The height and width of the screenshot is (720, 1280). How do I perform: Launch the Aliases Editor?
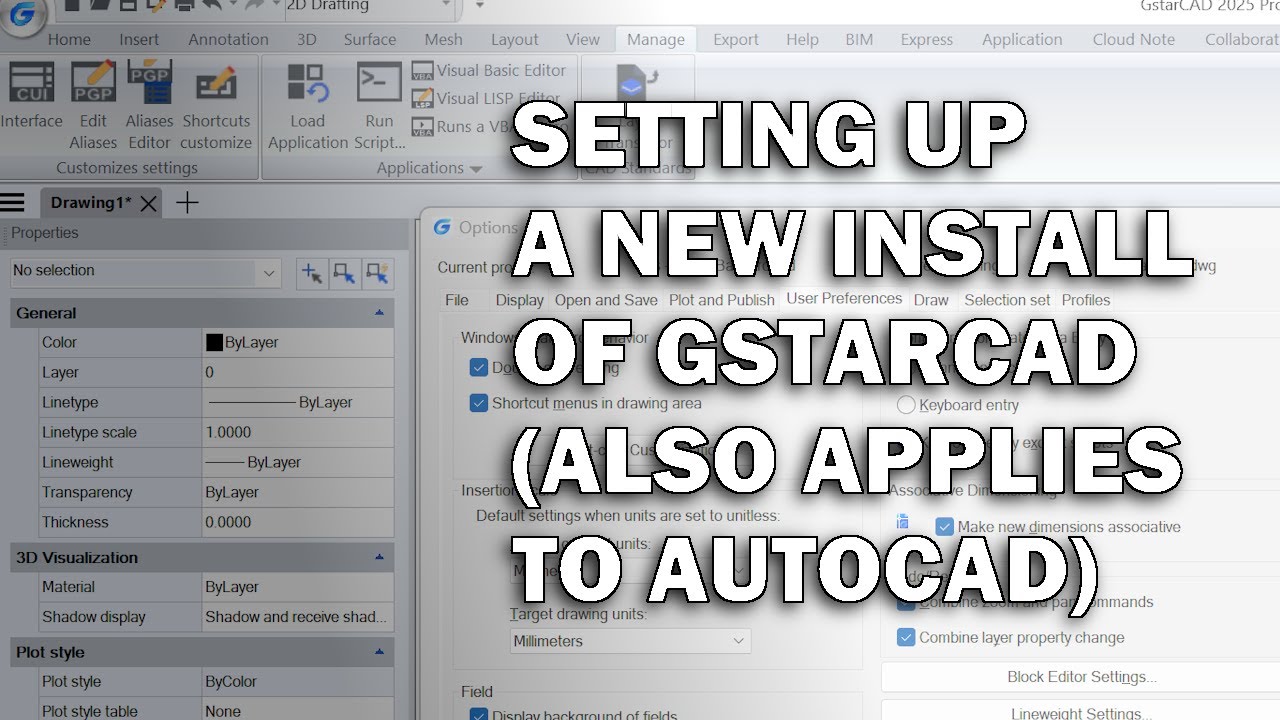coord(149,105)
